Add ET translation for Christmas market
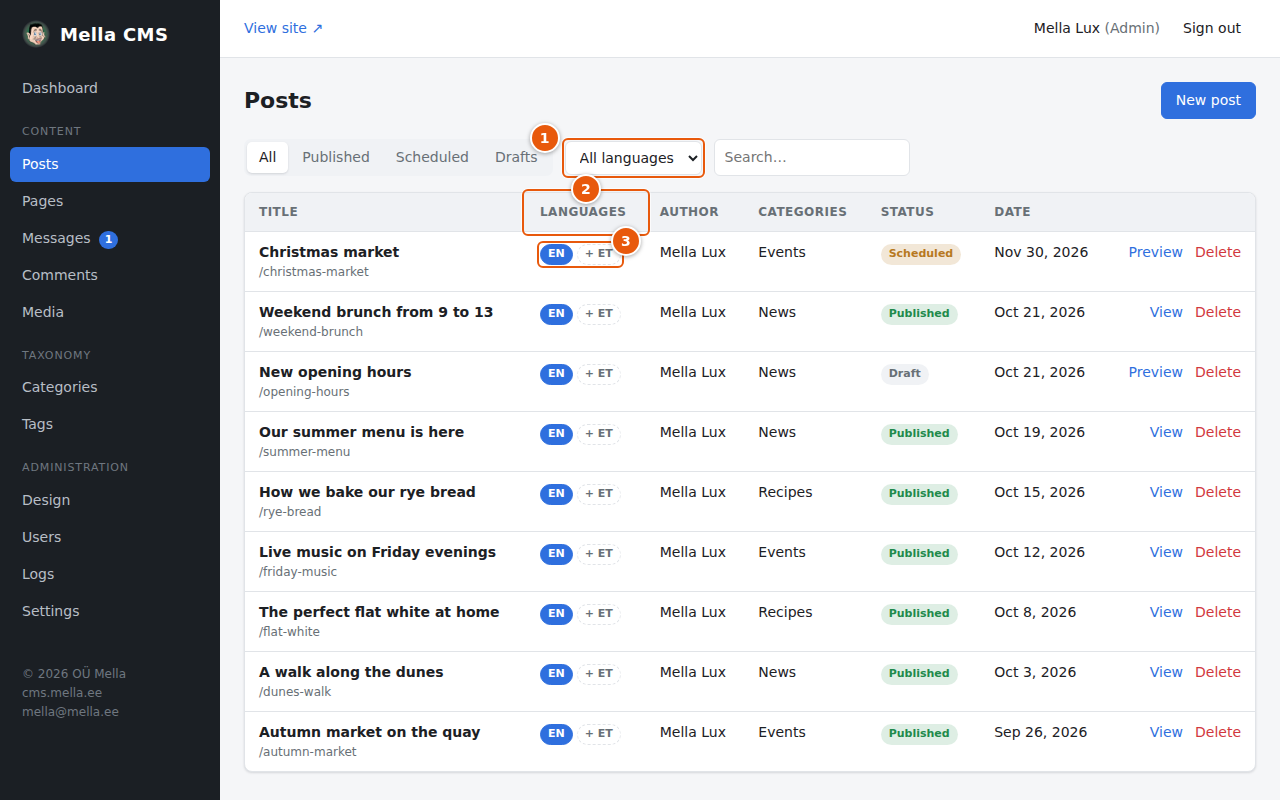The width and height of the screenshot is (1280, 800). (x=599, y=254)
